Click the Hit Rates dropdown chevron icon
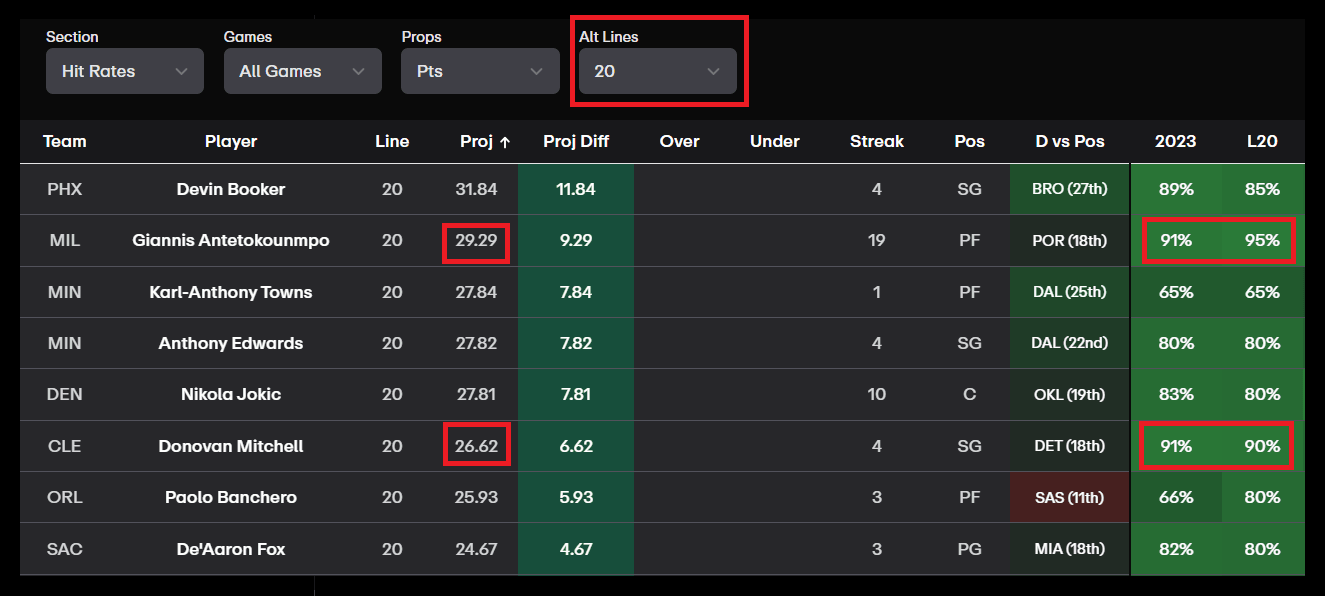 183,70
